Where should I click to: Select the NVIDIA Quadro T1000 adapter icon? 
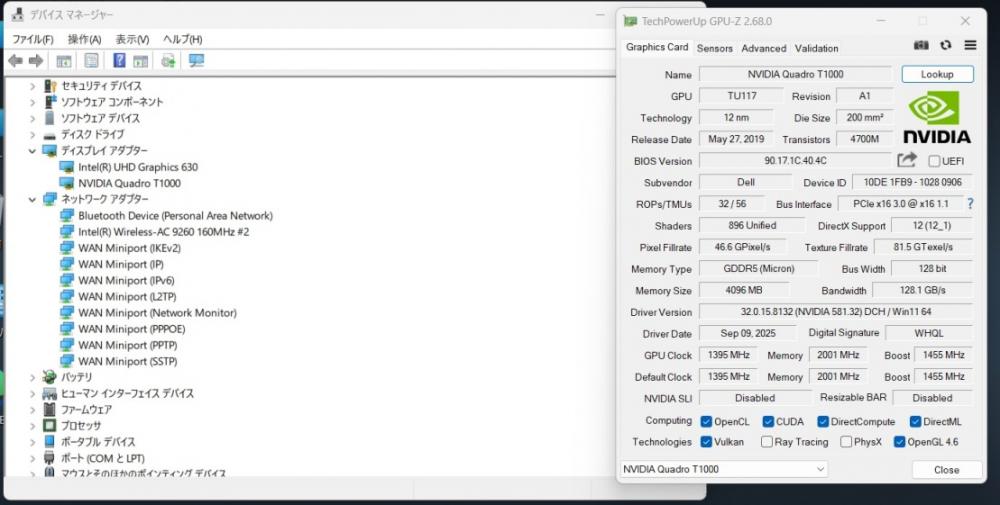(66, 183)
